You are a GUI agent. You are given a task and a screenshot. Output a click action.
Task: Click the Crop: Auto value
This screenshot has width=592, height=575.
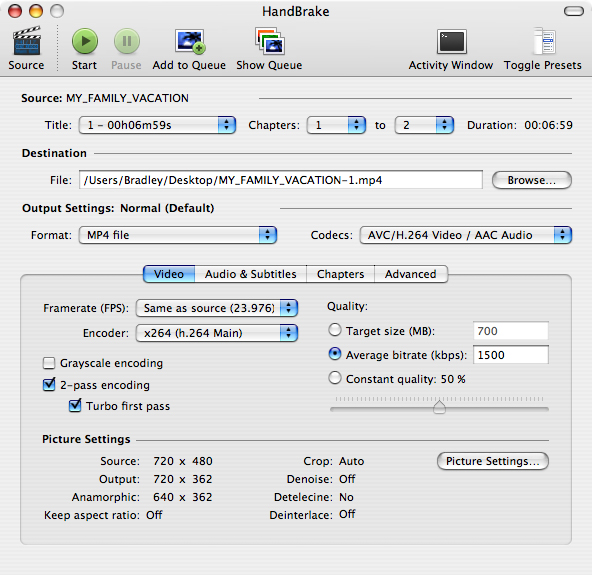coord(351,461)
